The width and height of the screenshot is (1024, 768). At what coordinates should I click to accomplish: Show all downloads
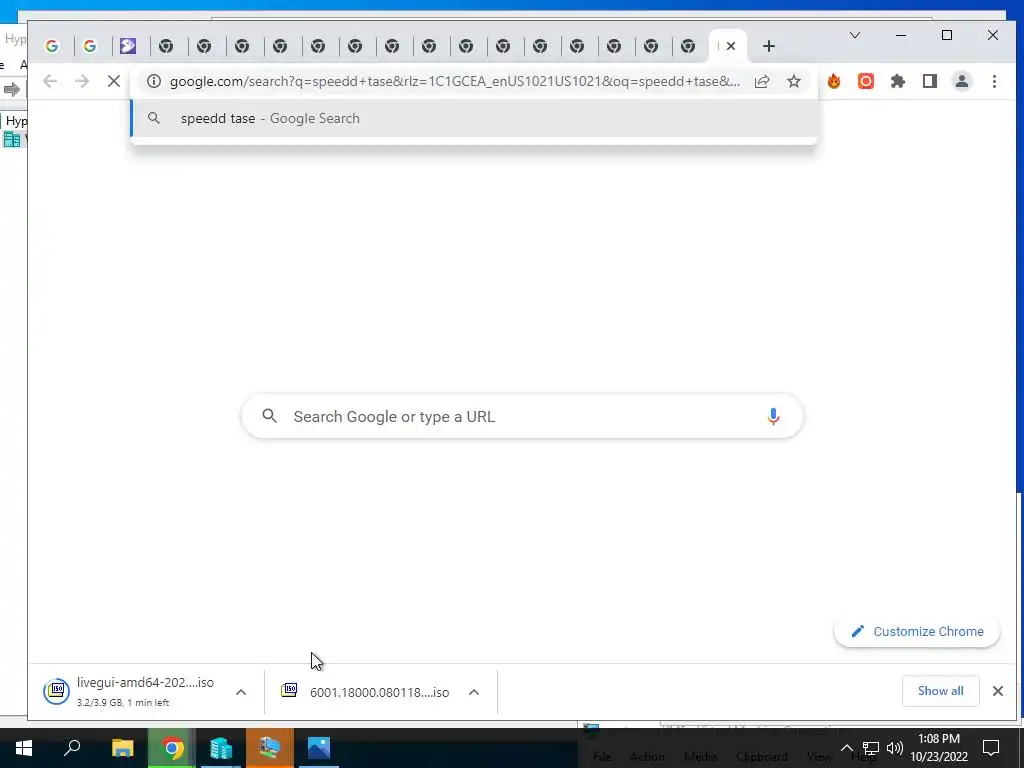(940, 691)
